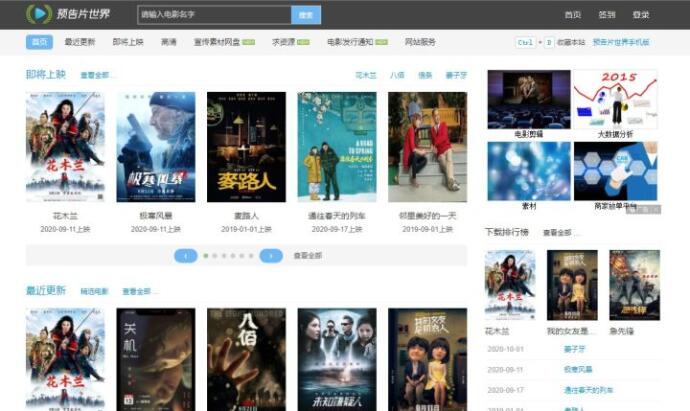Click the blue 搜索 search button
This screenshot has height=411, width=690.
(x=306, y=15)
